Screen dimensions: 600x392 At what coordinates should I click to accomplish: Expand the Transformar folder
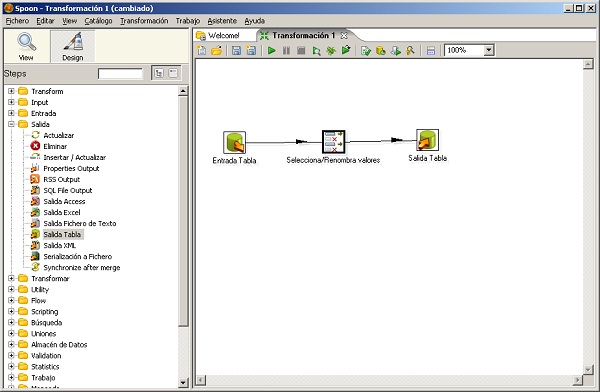(11, 278)
